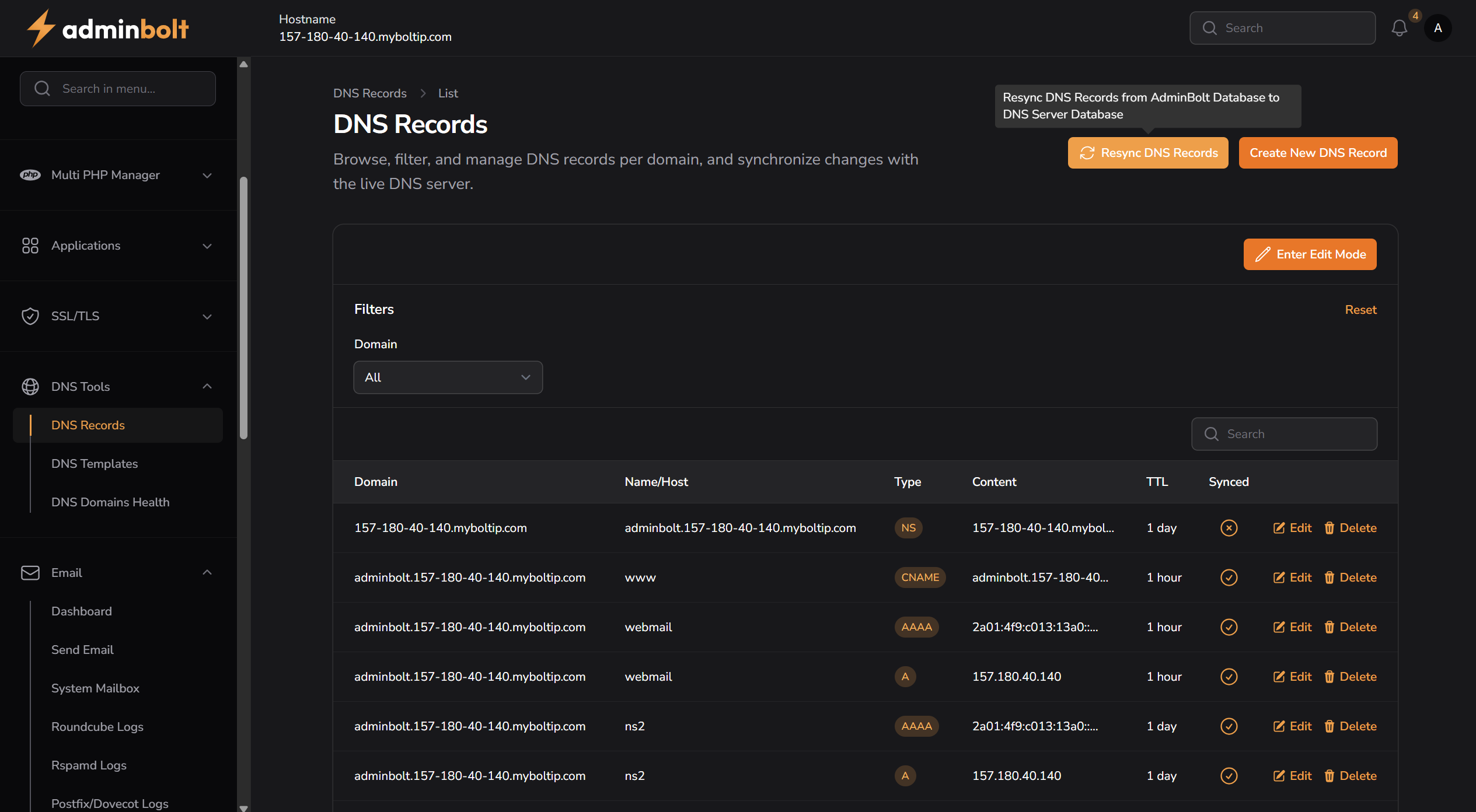Collapse the DNS Tools section
This screenshot has width=1476, height=812.
pyautogui.click(x=207, y=387)
